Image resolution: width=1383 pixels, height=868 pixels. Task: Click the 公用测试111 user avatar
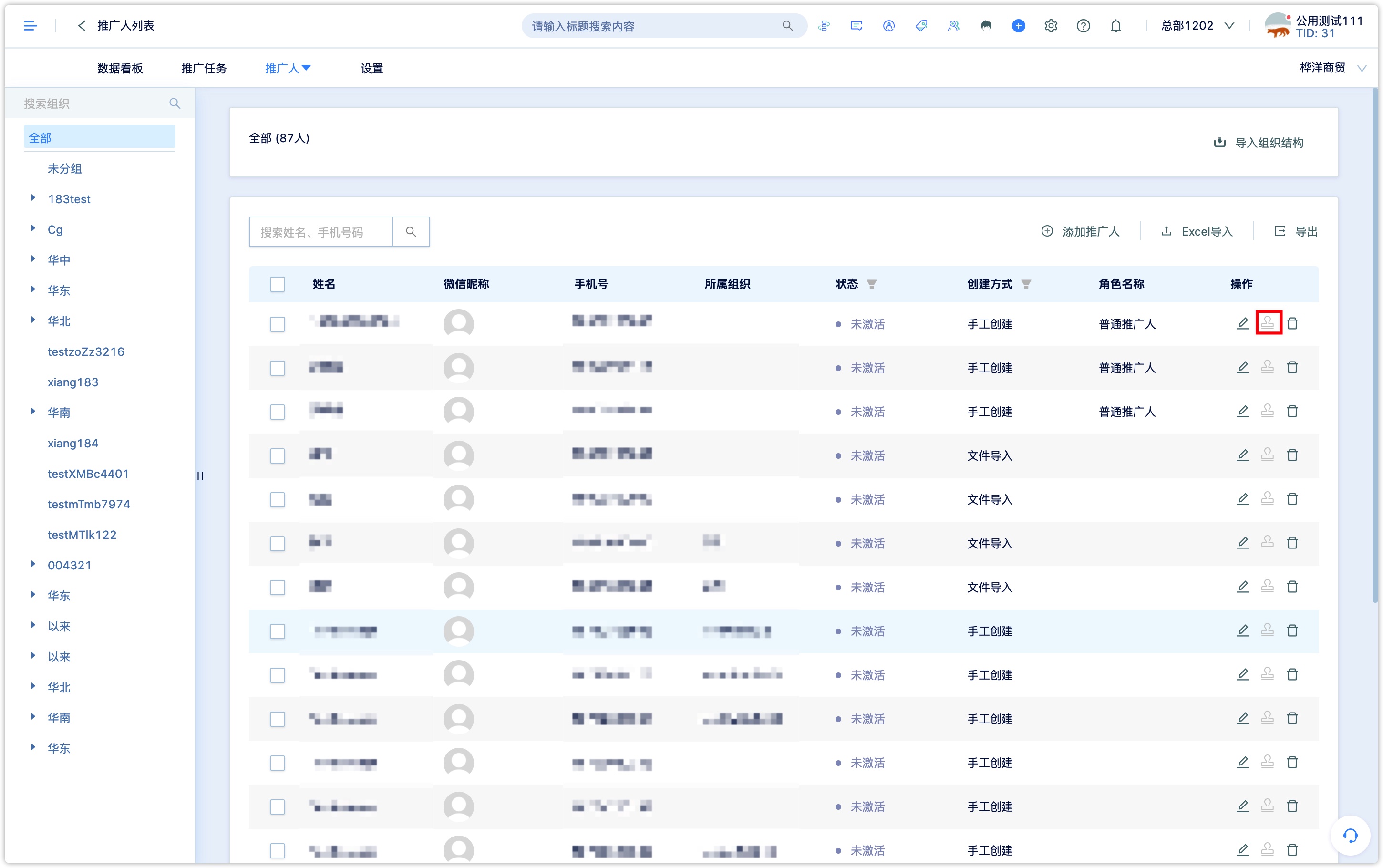coord(1278,26)
